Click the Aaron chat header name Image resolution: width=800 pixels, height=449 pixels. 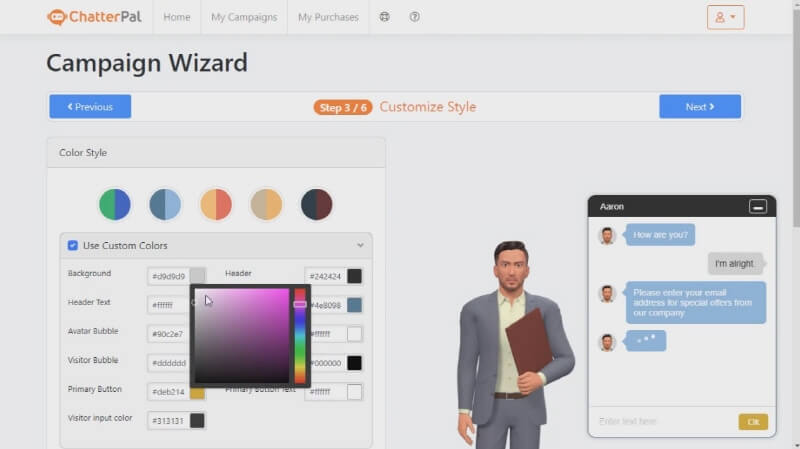pos(612,207)
